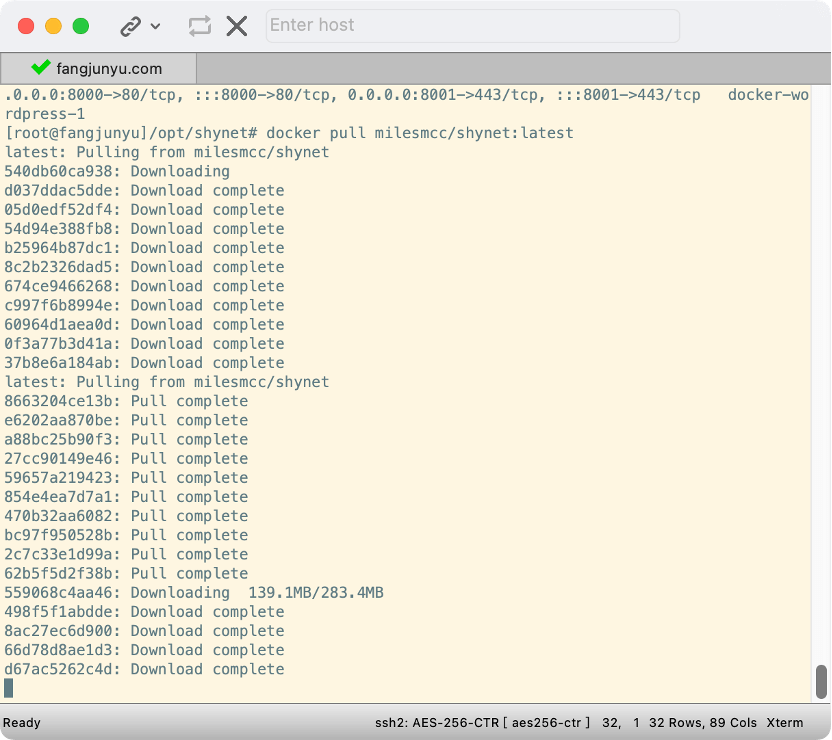This screenshot has height=740, width=832.
Task: Click the 540db60ca938 Downloading line
Action: click(117, 171)
